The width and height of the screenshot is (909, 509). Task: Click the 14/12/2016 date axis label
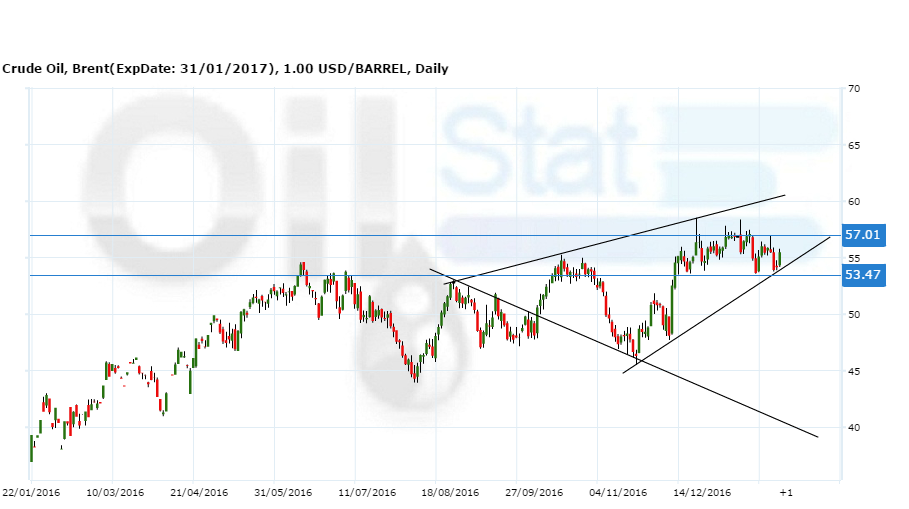tap(702, 493)
